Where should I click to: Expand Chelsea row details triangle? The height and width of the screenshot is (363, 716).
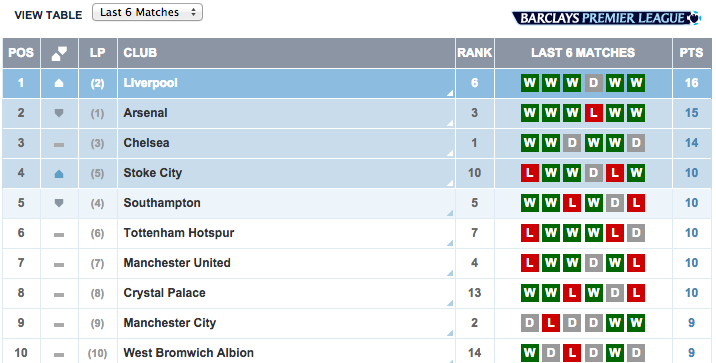point(450,153)
